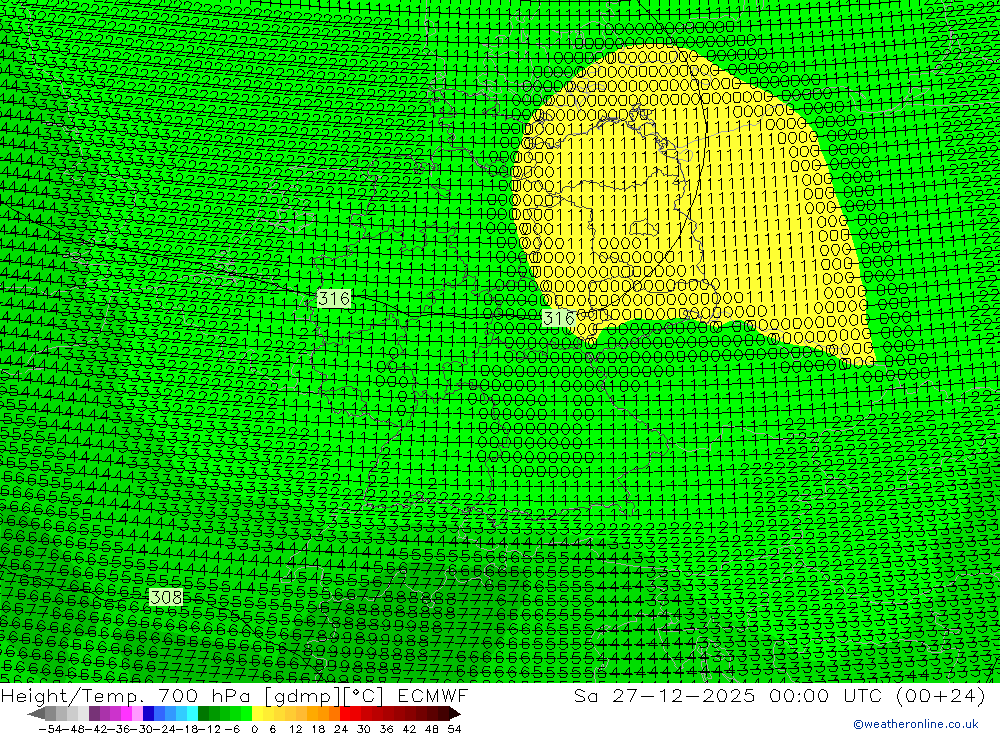Pick the dark purple swatch above -42 in legend
This screenshot has height=733, width=1000.
[x=94, y=713]
